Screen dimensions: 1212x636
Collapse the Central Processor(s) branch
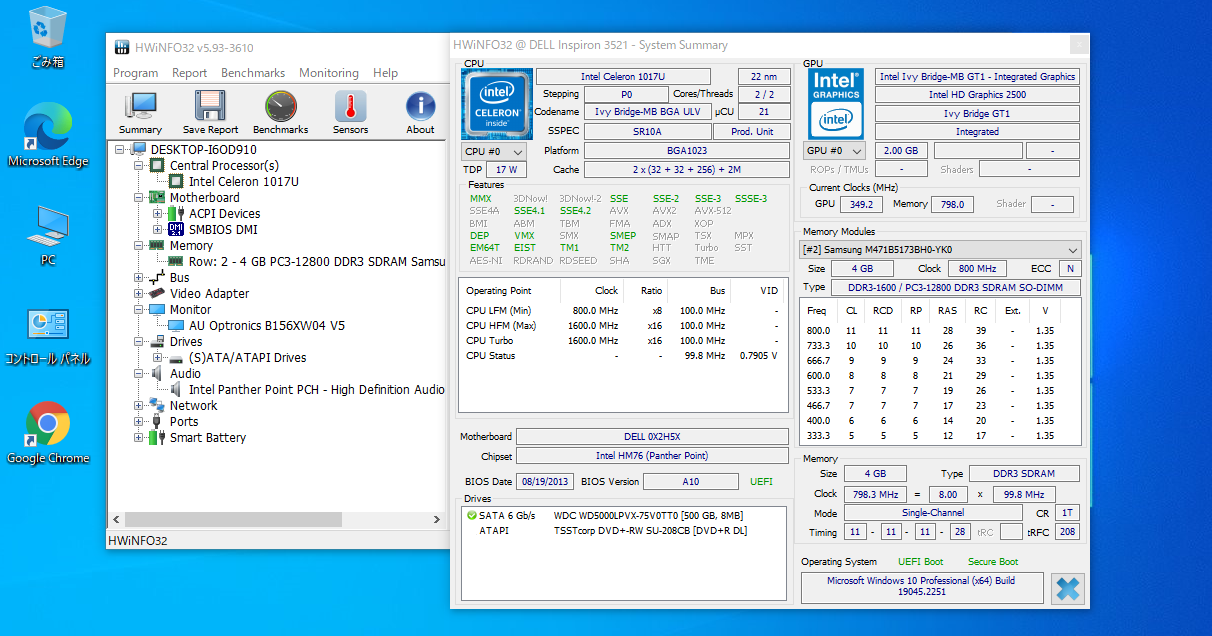[x=139, y=166]
